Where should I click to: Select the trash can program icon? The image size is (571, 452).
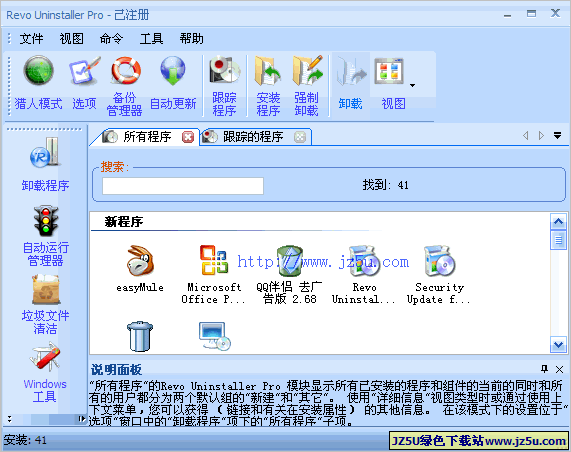(140, 336)
